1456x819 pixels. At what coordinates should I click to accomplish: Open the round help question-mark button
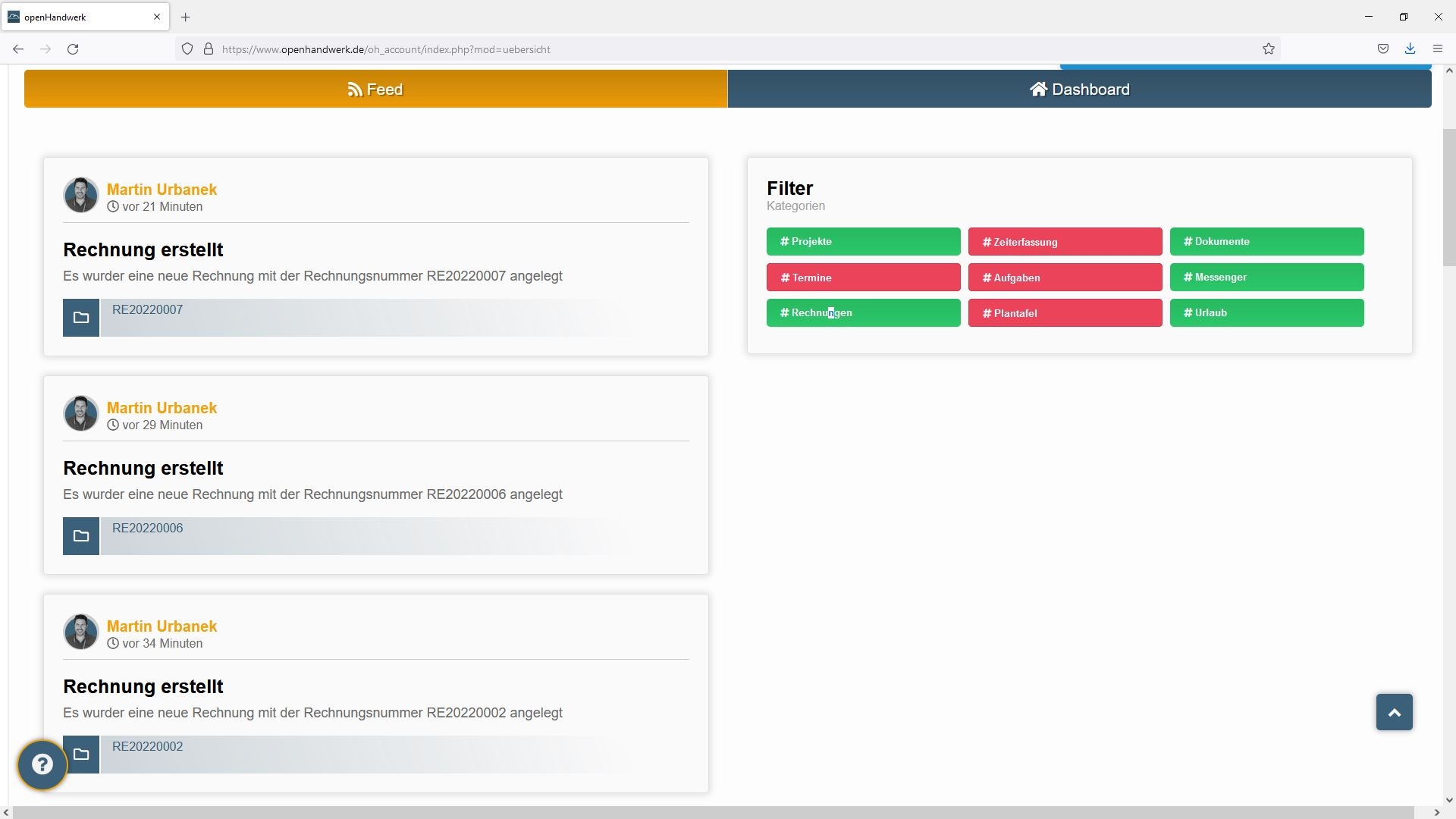click(x=42, y=764)
